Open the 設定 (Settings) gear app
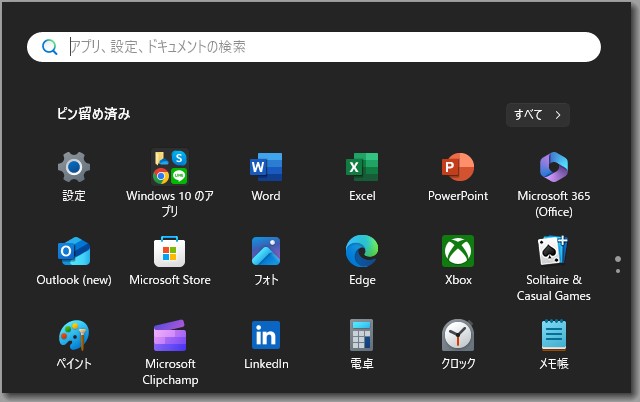Screen dimensions: 640x402 point(74,176)
